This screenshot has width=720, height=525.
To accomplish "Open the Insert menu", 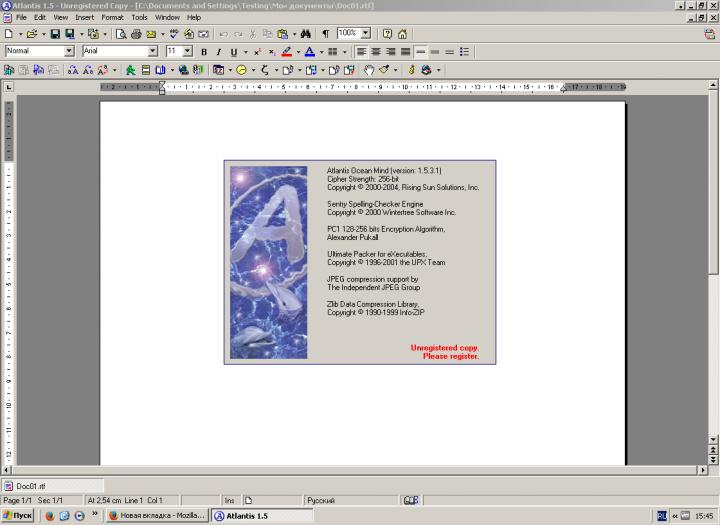I will pyautogui.click(x=84, y=17).
